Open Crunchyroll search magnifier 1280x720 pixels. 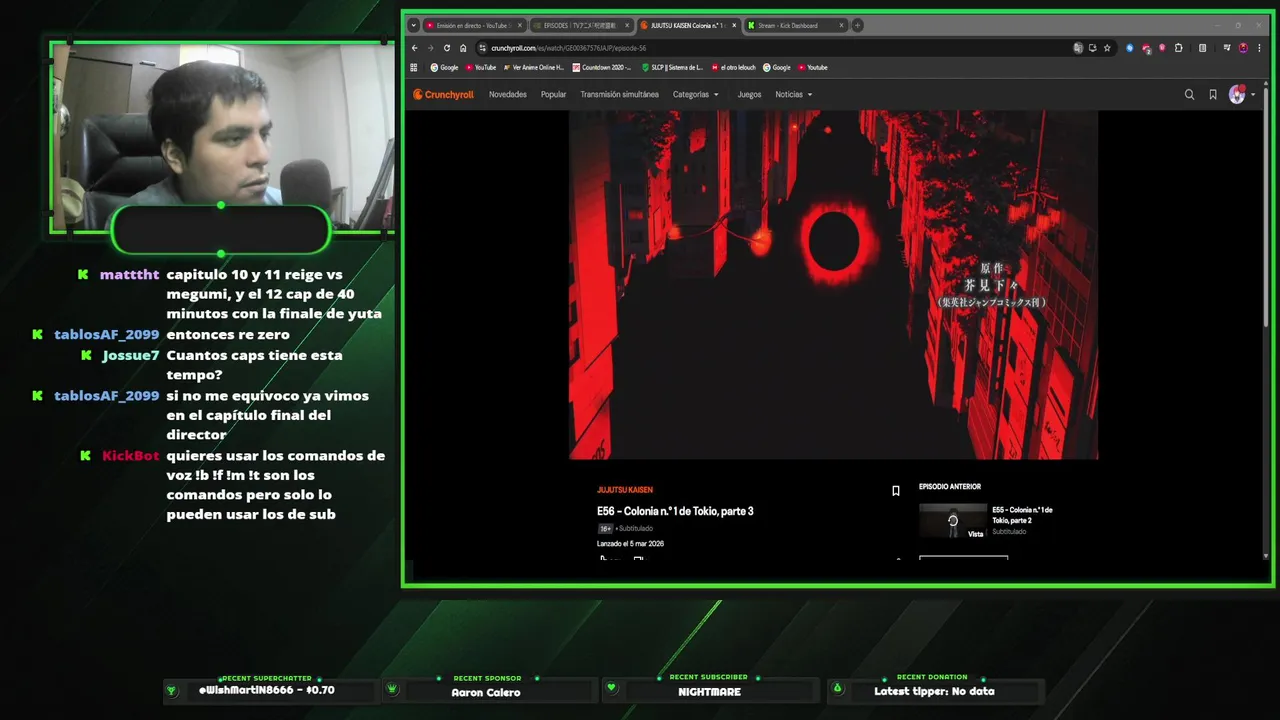pyautogui.click(x=1189, y=95)
